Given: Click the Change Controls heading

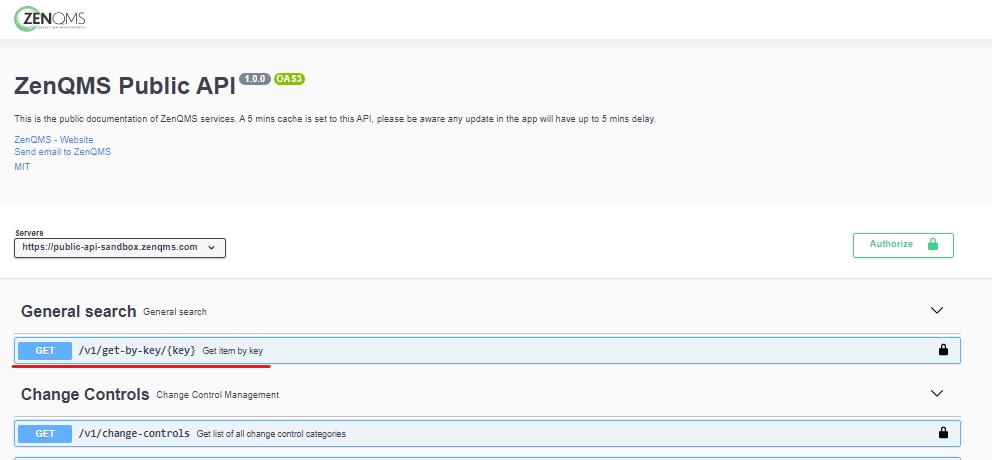Looking at the screenshot, I should (x=85, y=394).
